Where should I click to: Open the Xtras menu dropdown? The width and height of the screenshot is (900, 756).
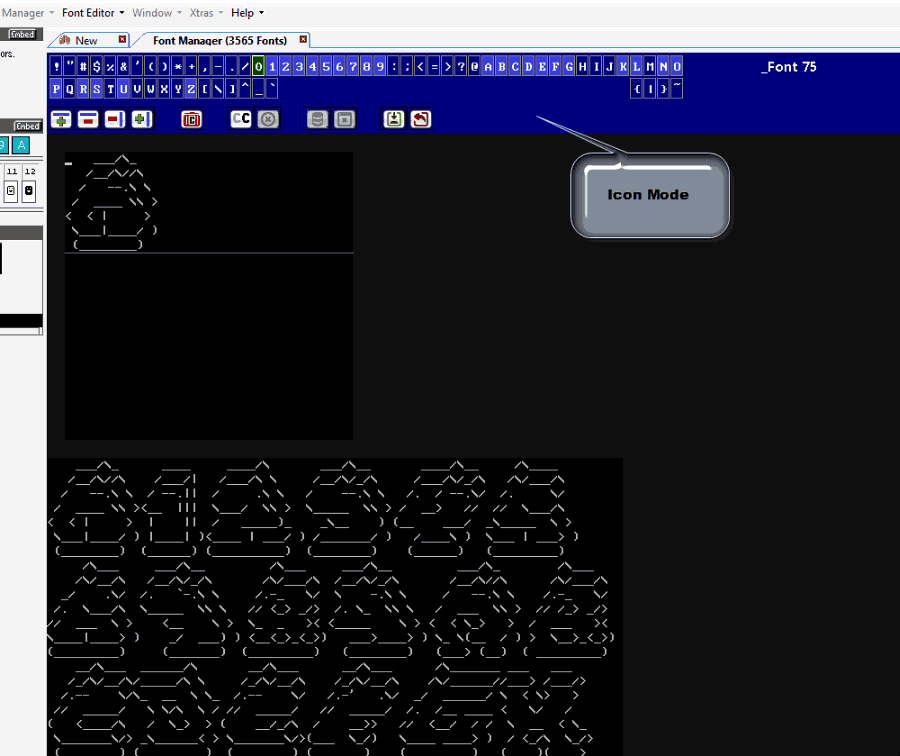coord(203,12)
